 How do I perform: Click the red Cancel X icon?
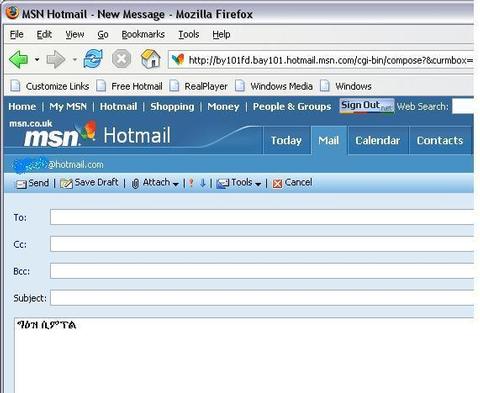(277, 183)
